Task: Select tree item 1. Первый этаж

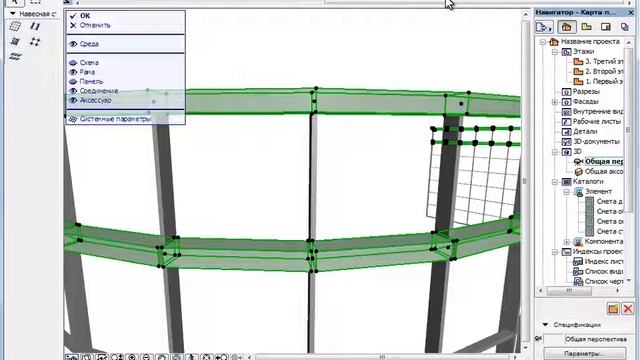Action: (604, 82)
